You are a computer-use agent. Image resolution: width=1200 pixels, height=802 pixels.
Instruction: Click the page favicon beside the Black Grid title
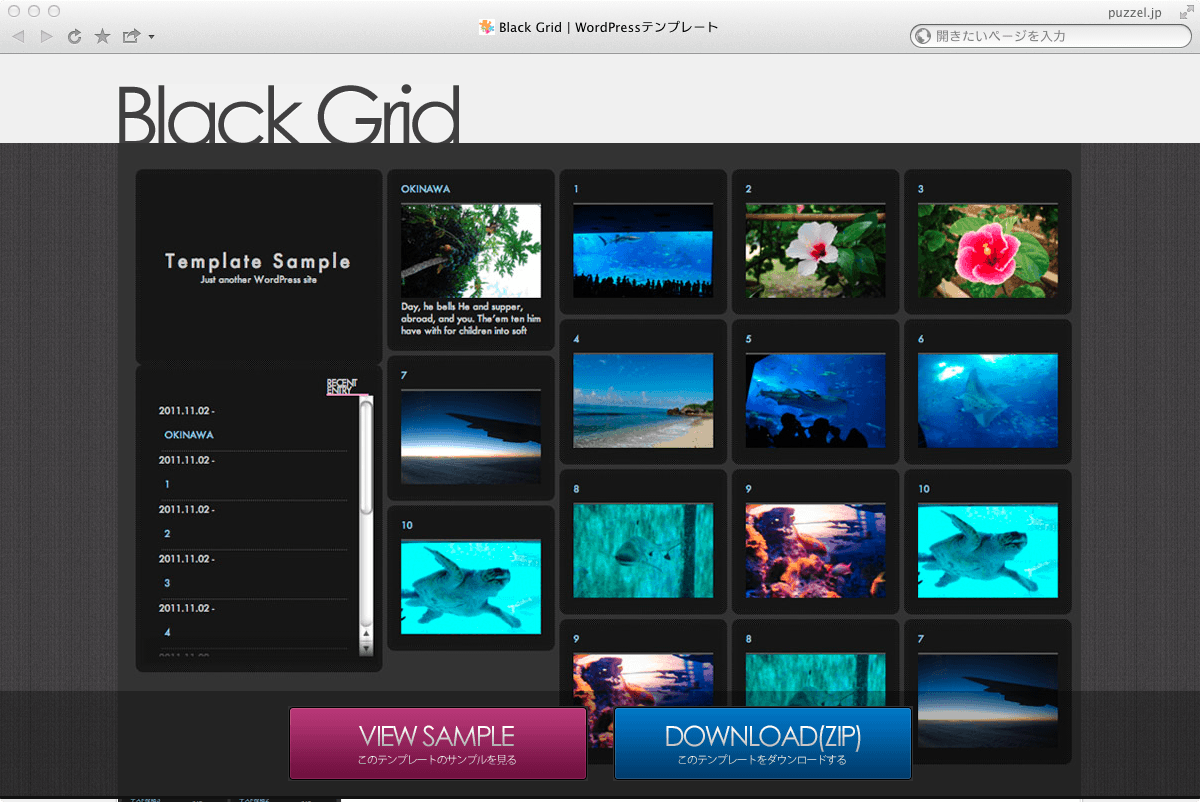(486, 27)
